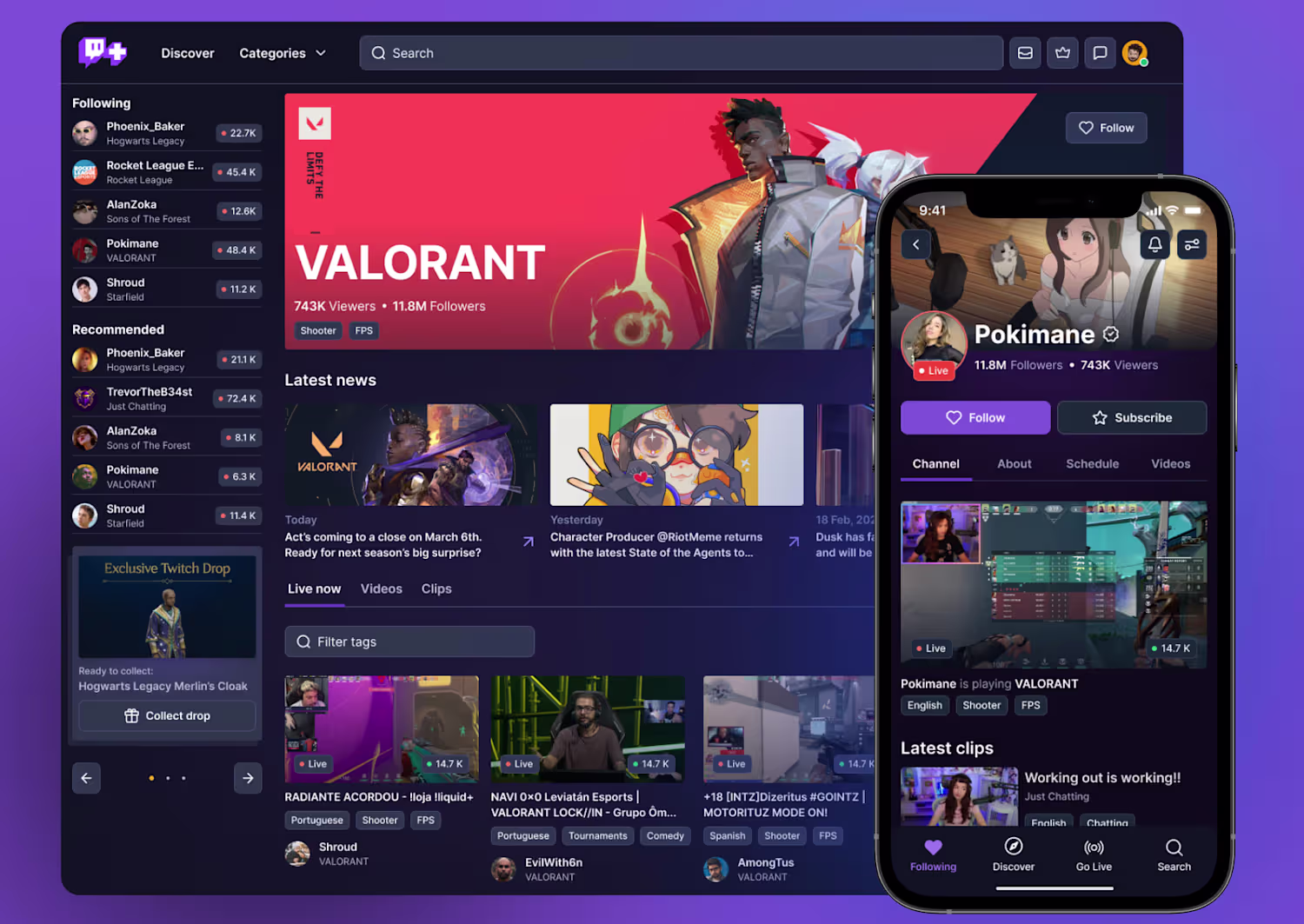Select the phone Videos tab
This screenshot has width=1304, height=924.
coord(1170,464)
